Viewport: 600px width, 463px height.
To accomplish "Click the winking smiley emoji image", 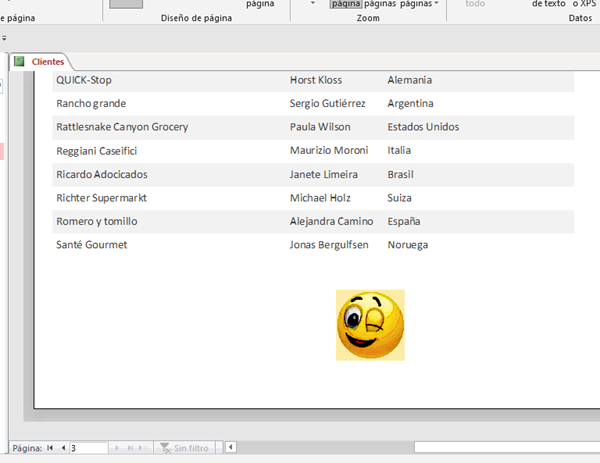I will click(x=370, y=325).
